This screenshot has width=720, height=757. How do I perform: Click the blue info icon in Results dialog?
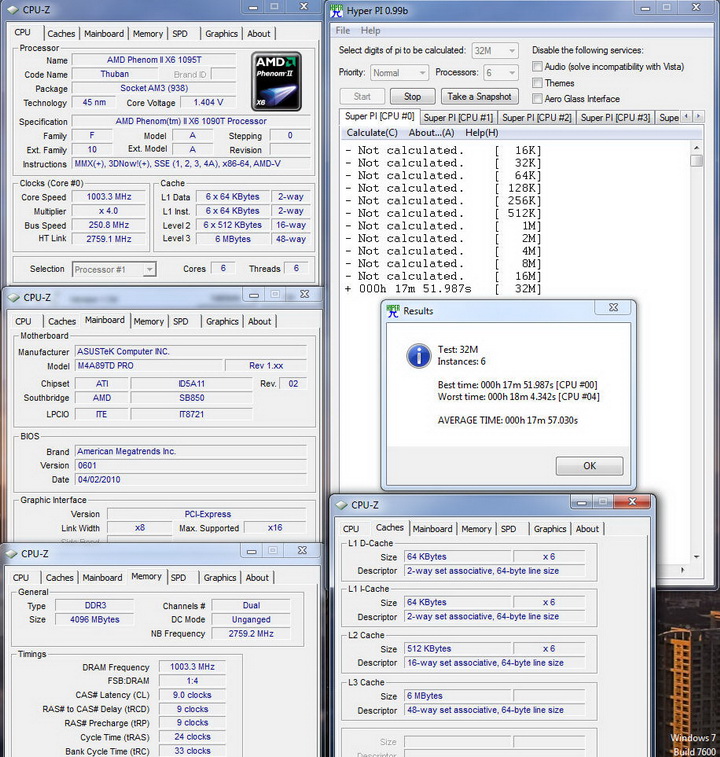(419, 356)
